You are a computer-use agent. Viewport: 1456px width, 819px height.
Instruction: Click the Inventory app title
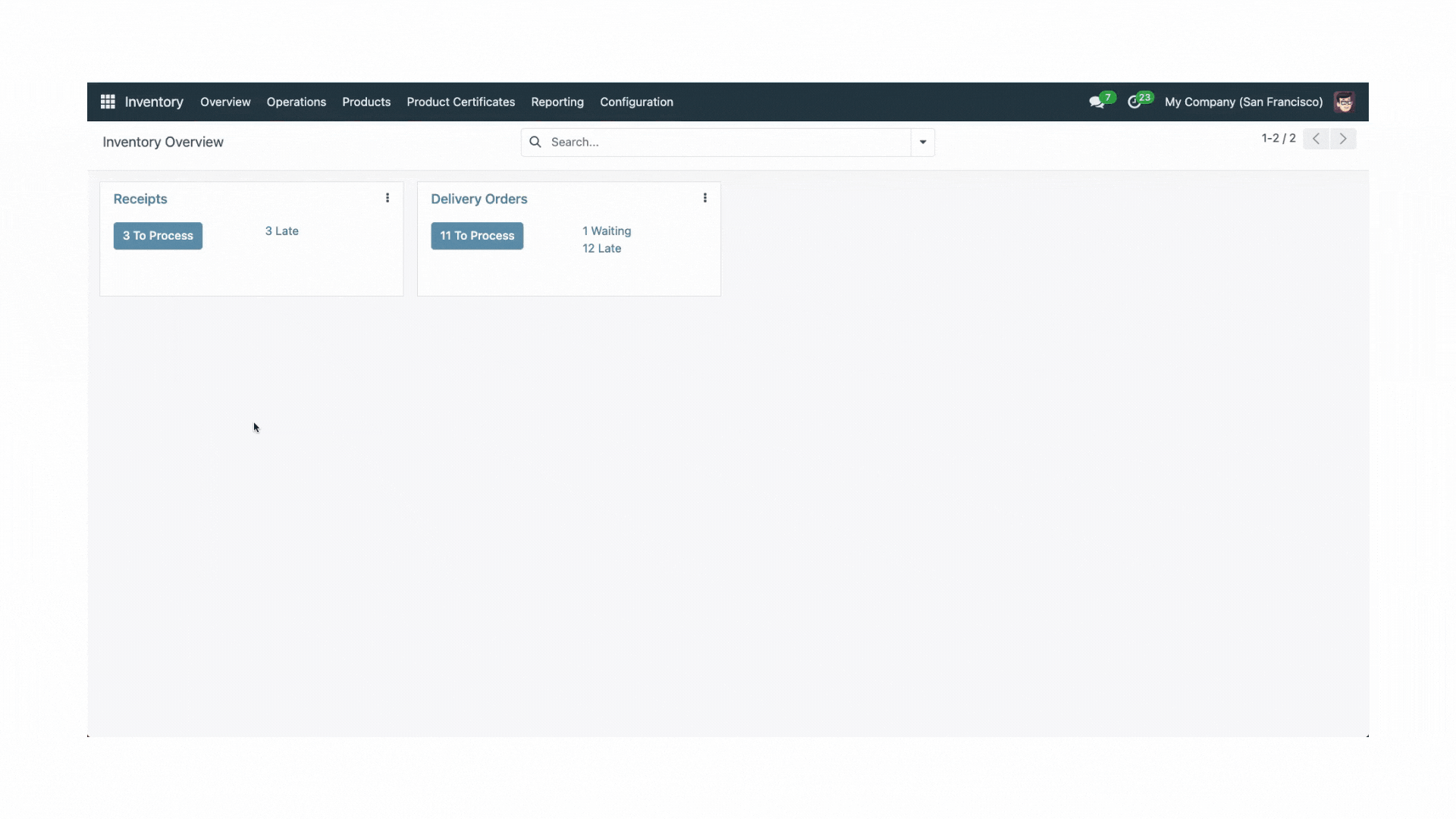coord(154,102)
